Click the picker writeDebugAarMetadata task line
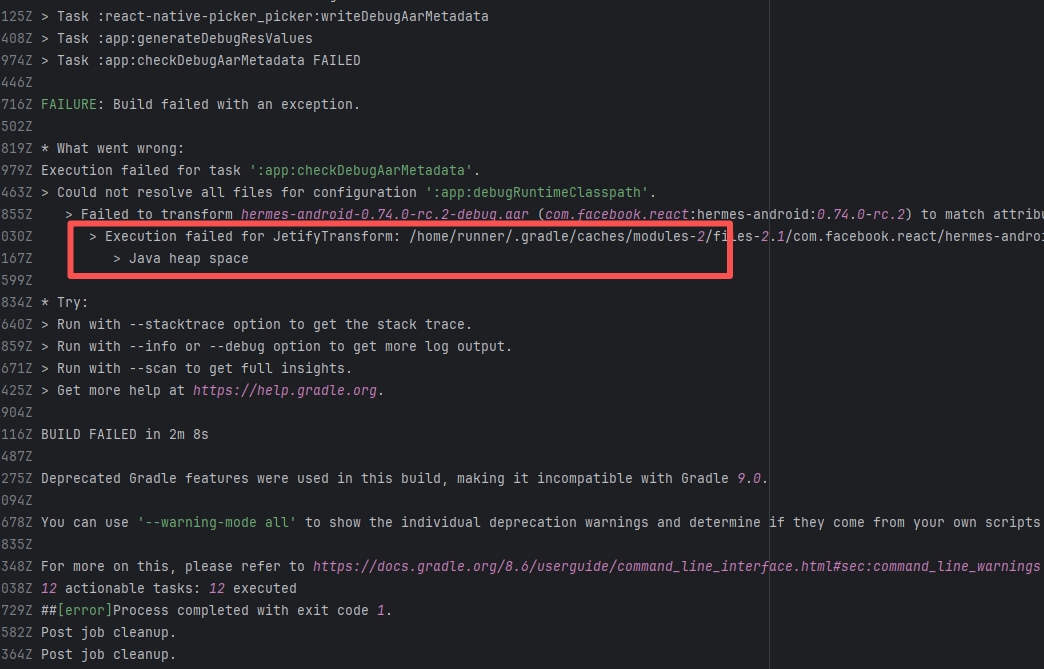Screen dimensions: 1044x669 [x=272, y=16]
